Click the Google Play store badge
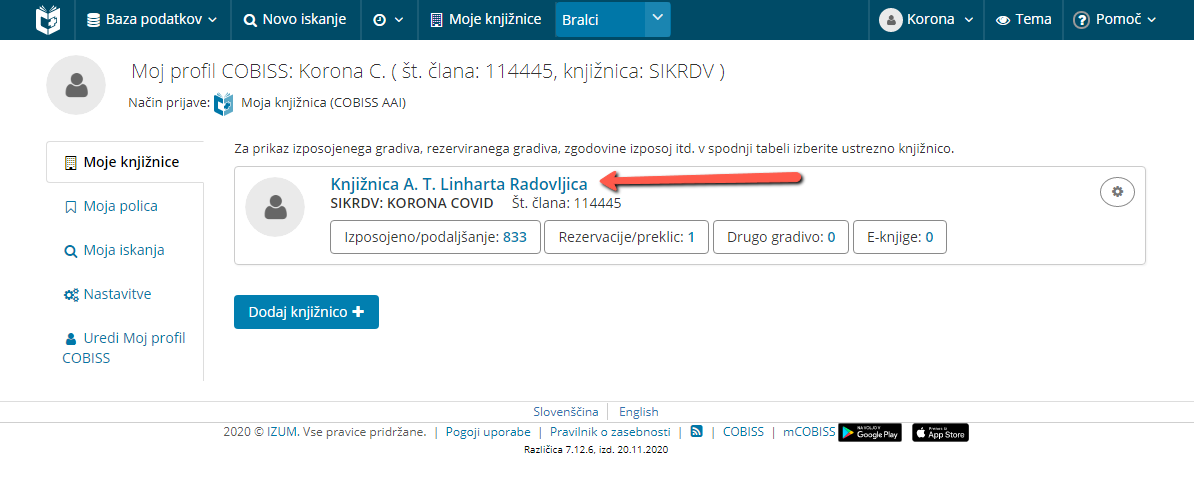This screenshot has height=501, width=1194. (x=870, y=432)
